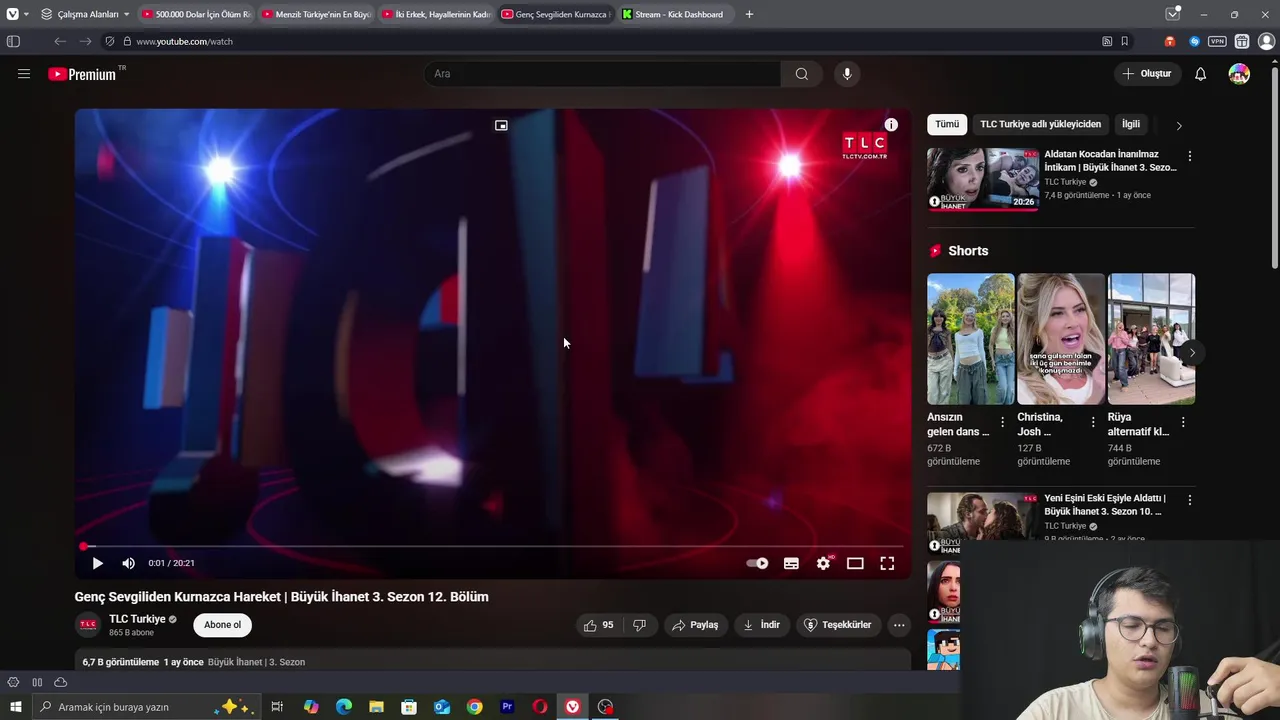Open the Vivaldi menu icon
The width and height of the screenshot is (1280, 720).
pyautogui.click(x=12, y=14)
